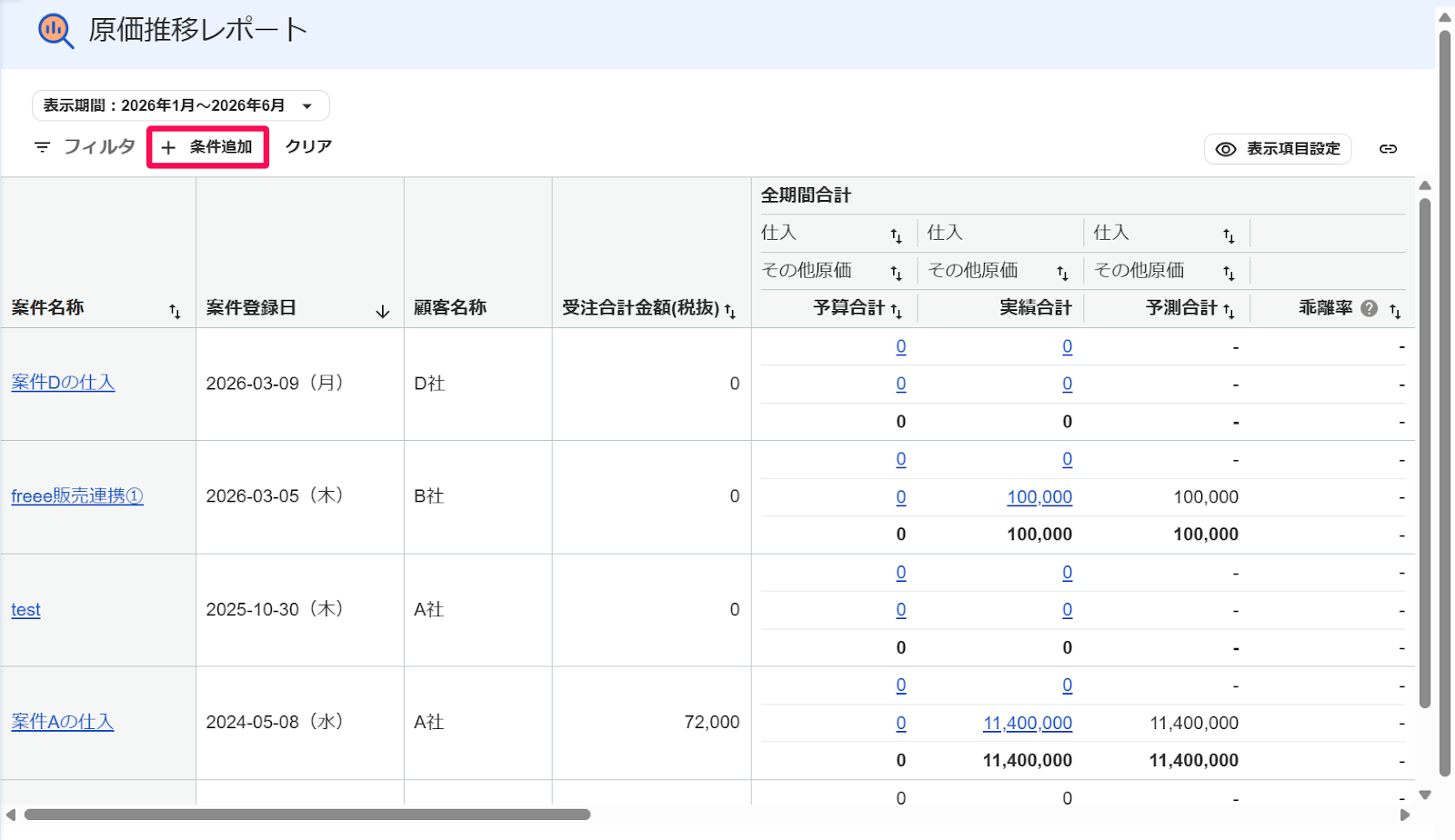Click the 100,000 actual amount link
The image size is (1455, 840).
tap(1039, 497)
